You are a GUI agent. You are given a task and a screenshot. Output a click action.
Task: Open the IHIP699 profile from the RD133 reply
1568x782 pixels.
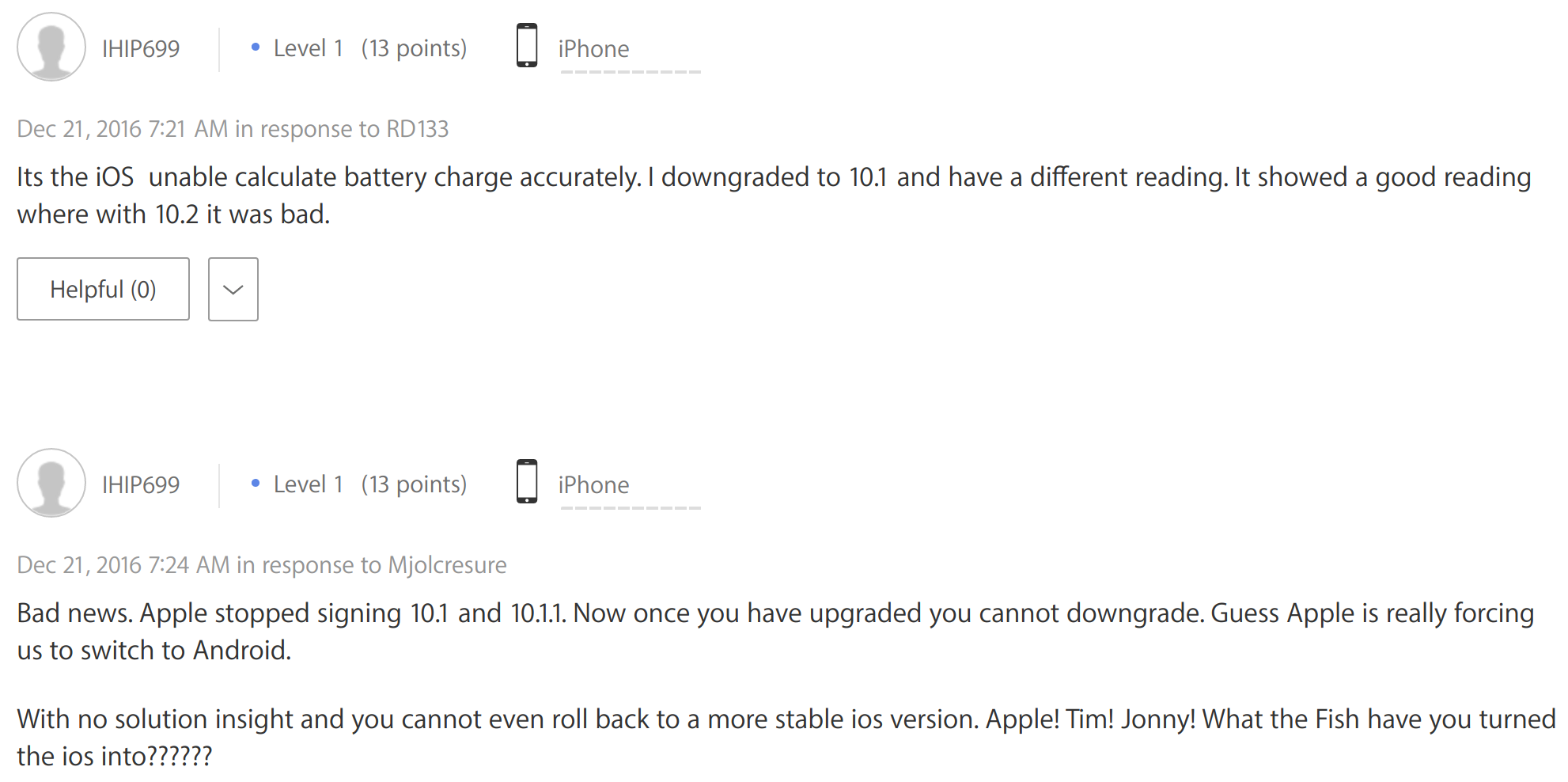tap(141, 49)
